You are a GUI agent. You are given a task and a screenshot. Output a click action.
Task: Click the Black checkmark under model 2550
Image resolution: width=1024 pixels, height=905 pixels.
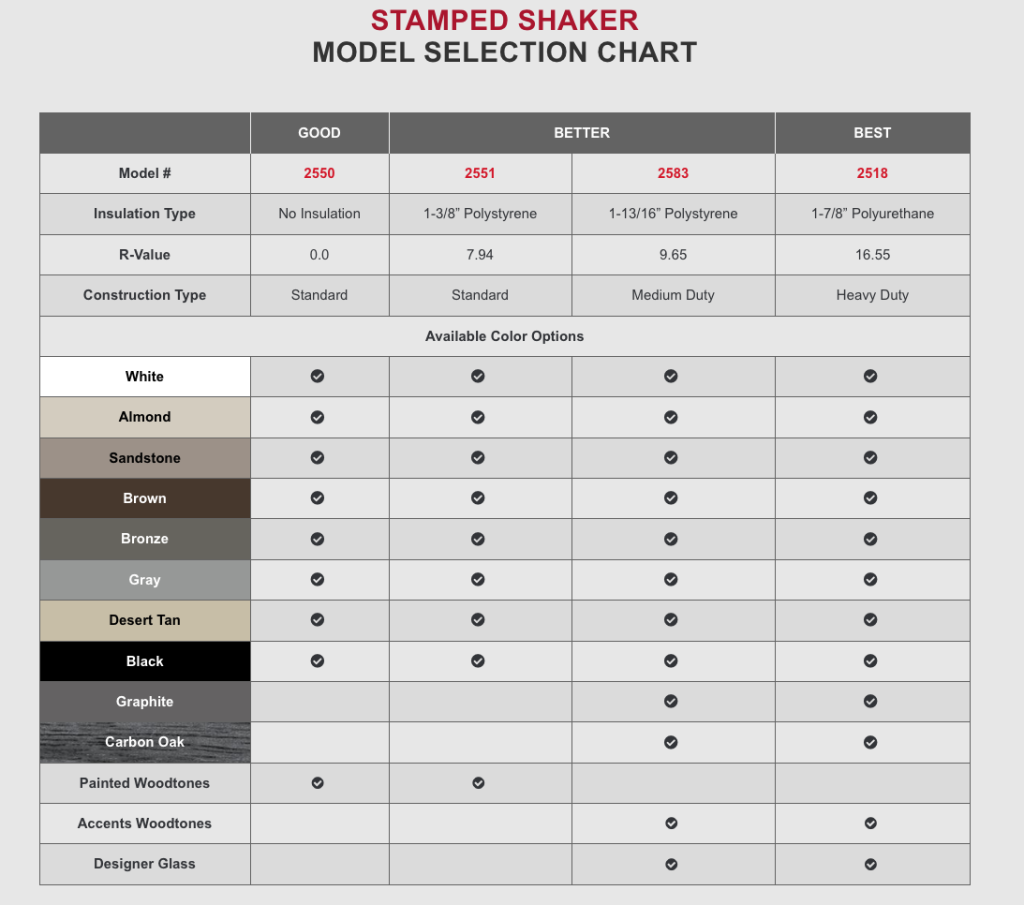[317, 661]
